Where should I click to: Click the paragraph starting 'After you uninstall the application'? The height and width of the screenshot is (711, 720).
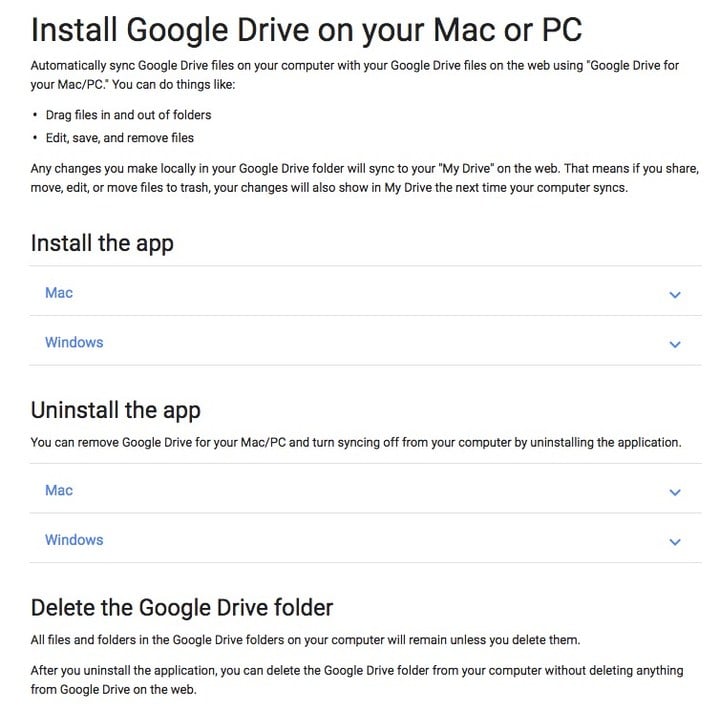coord(357,680)
